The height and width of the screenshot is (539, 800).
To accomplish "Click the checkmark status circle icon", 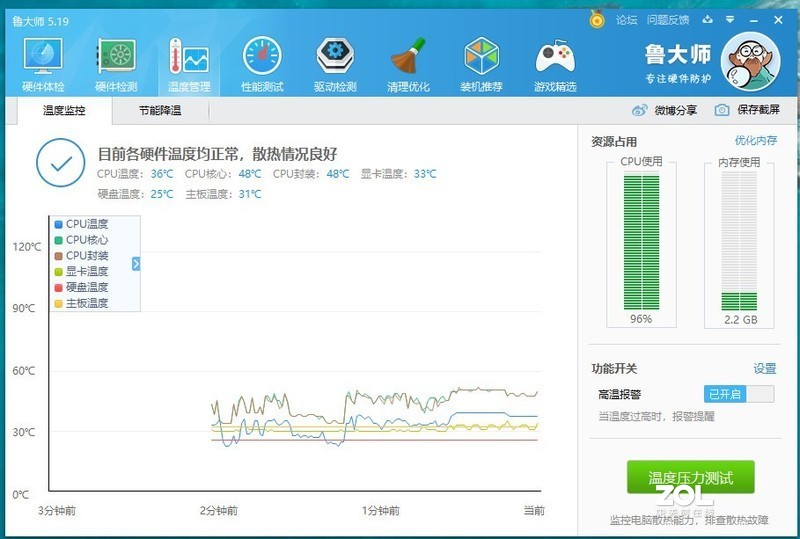I will [x=61, y=163].
